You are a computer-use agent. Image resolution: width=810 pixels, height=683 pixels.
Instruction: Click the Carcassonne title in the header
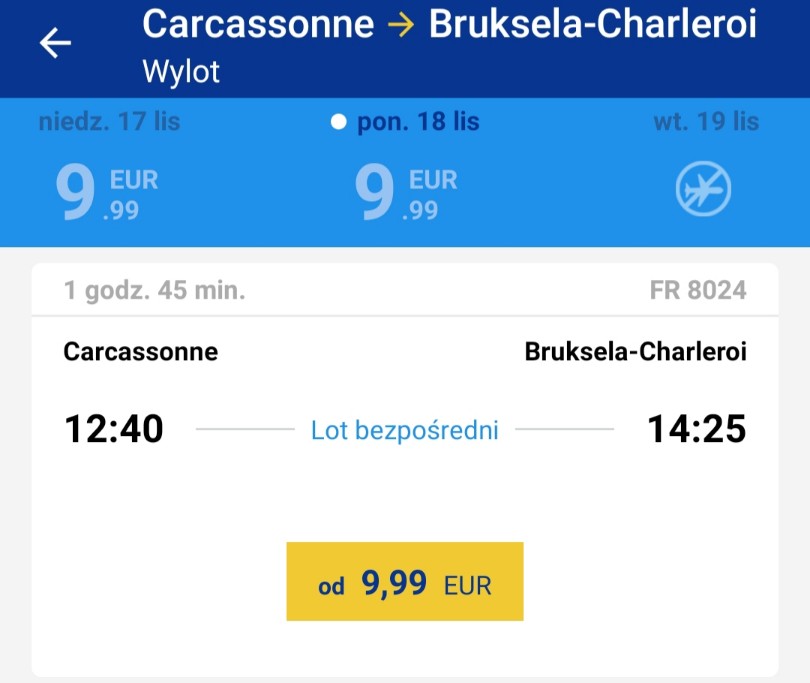click(258, 24)
